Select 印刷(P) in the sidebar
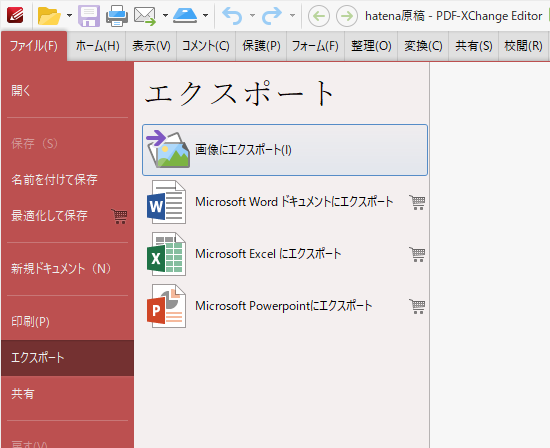 pos(67,322)
